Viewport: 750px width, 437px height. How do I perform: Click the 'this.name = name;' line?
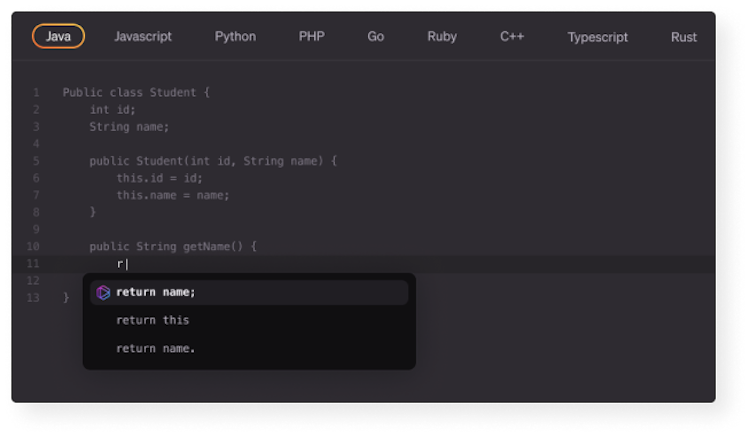(x=173, y=195)
